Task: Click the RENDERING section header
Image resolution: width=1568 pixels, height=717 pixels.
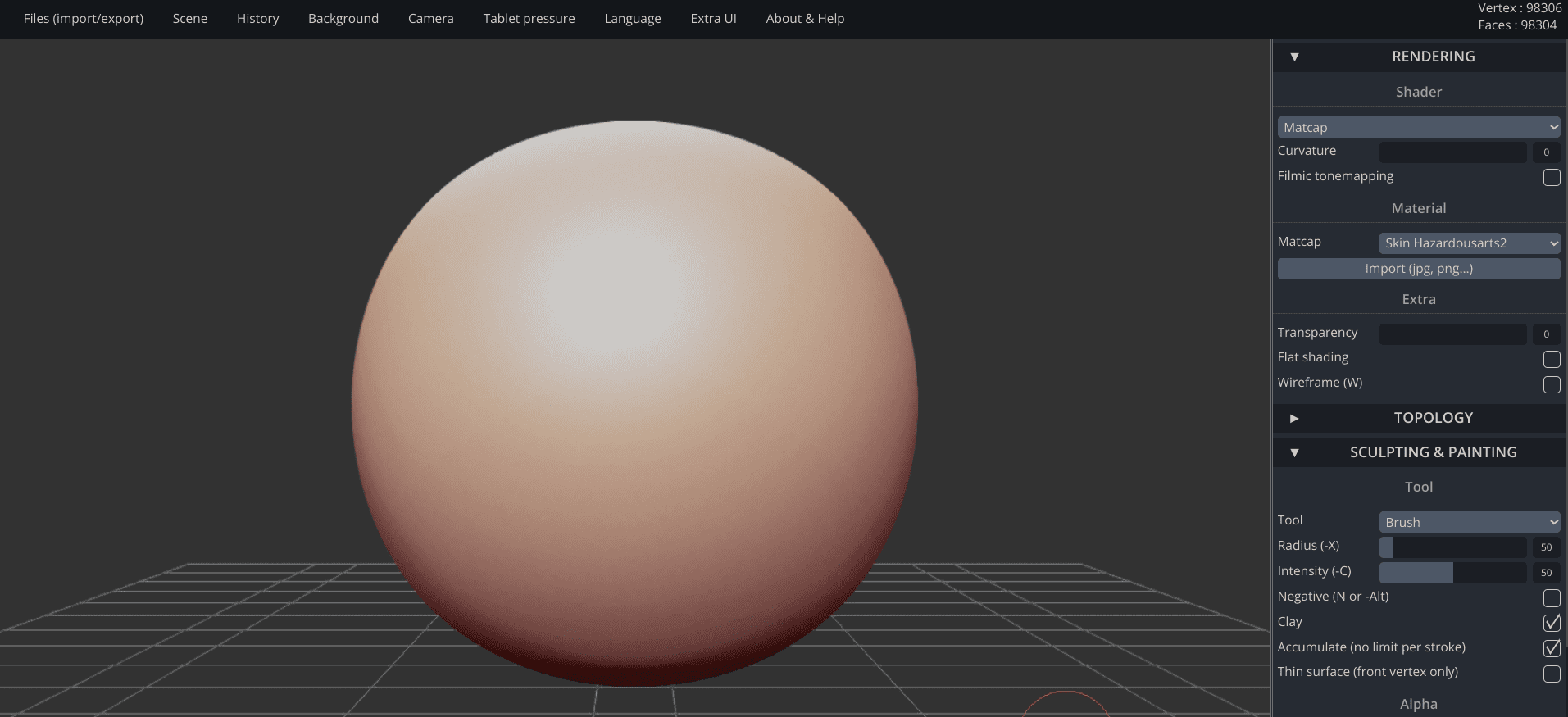Action: [1419, 57]
